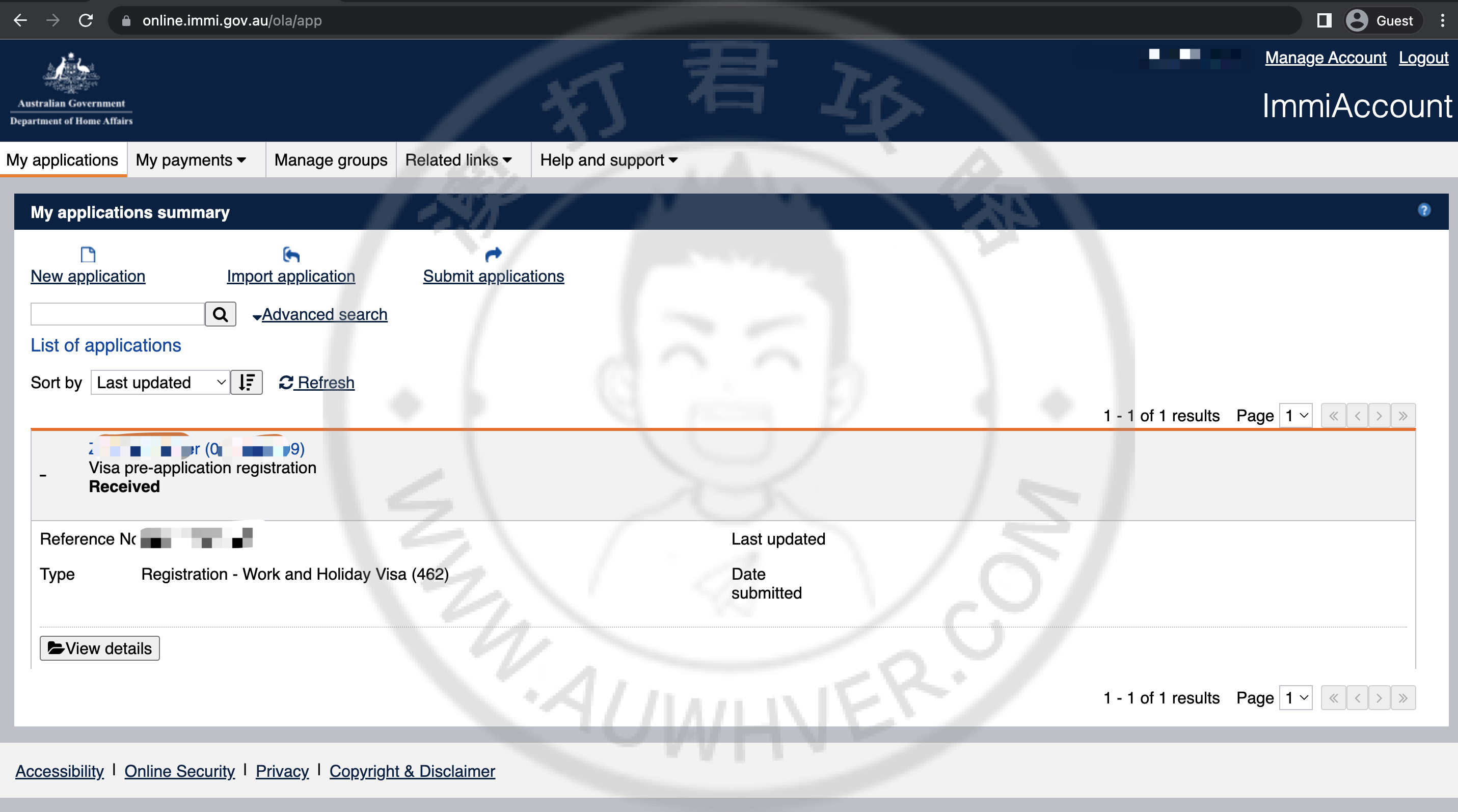Click the browser forward arrow

point(52,21)
